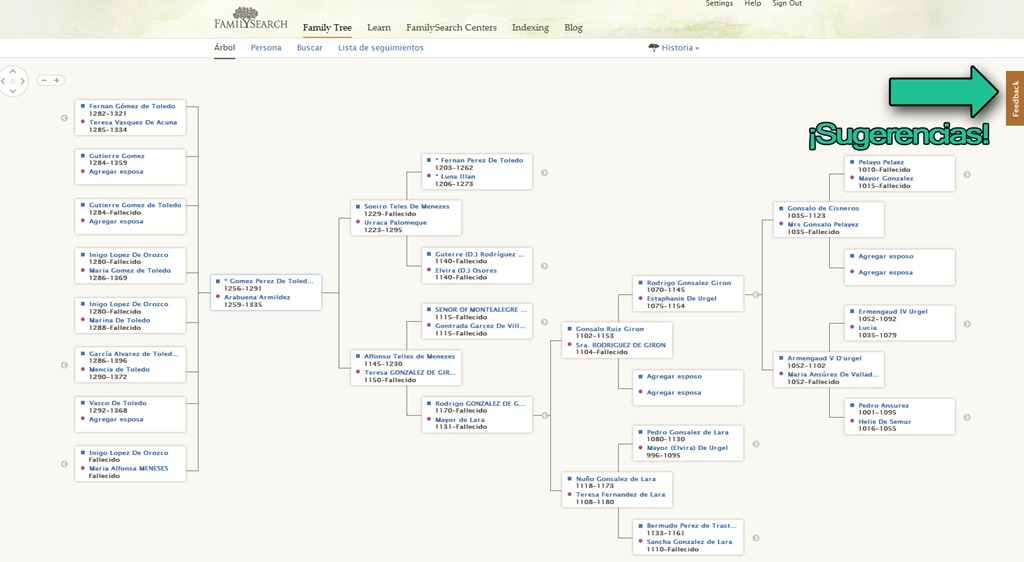1024x562 pixels.
Task: Open the Buscar tab
Action: point(310,48)
